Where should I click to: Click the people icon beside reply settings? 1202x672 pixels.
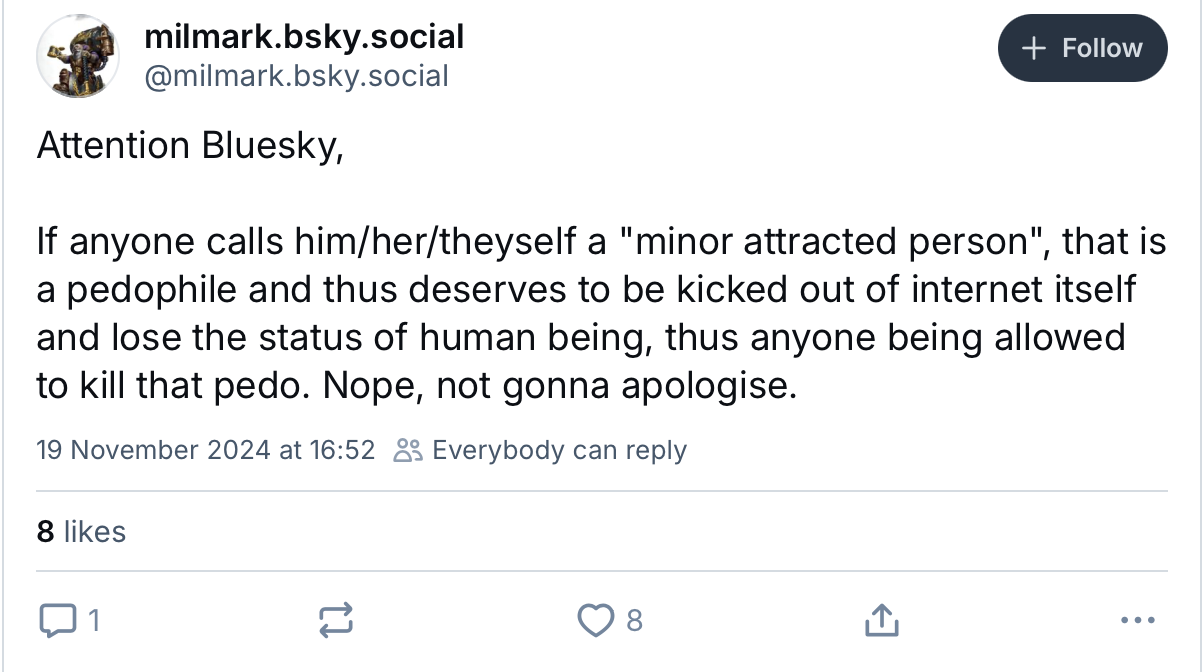(408, 451)
